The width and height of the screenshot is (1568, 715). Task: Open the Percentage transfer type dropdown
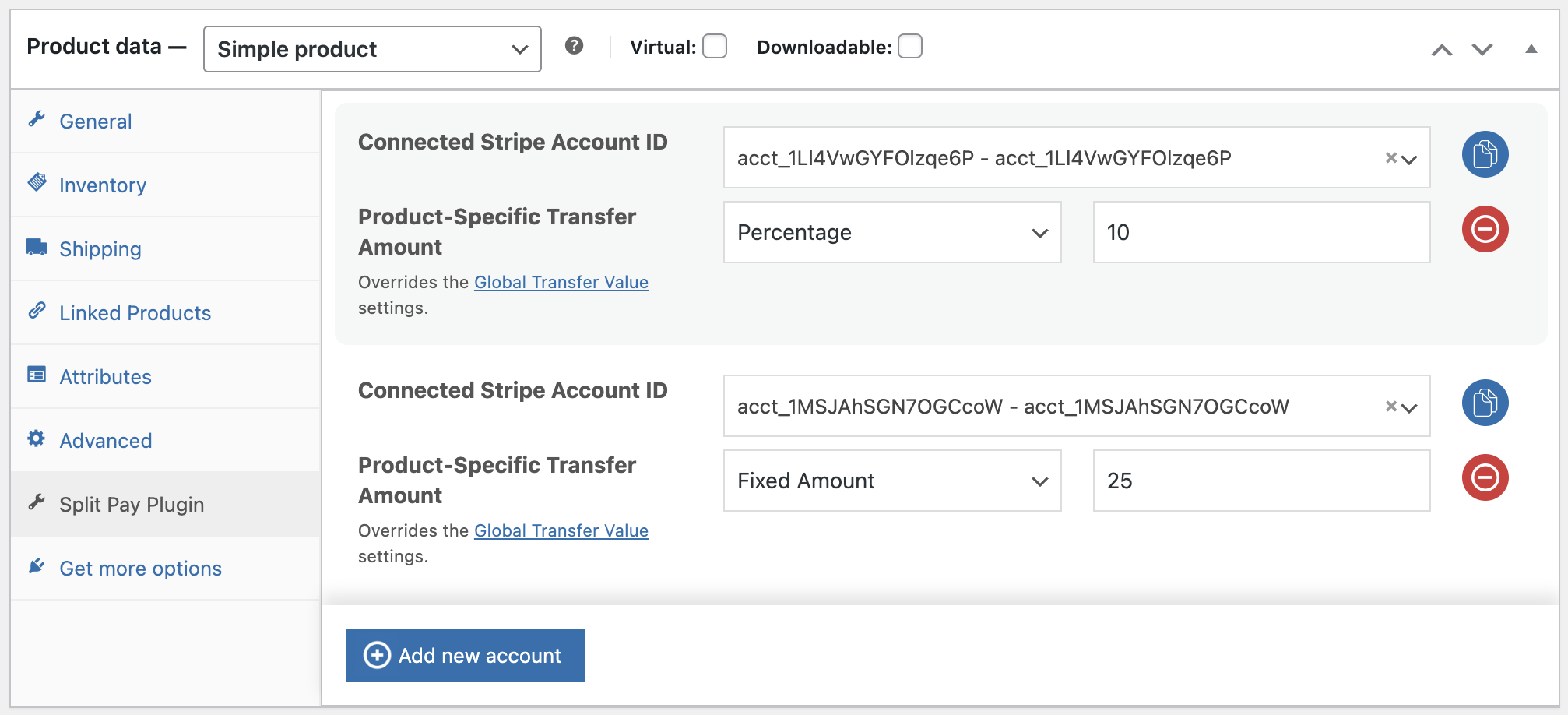(x=891, y=232)
